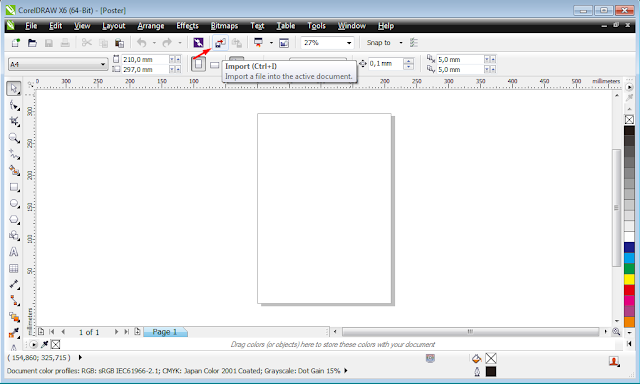640x384 pixels.
Task: Select the Pick tool
Action: click(x=14, y=88)
